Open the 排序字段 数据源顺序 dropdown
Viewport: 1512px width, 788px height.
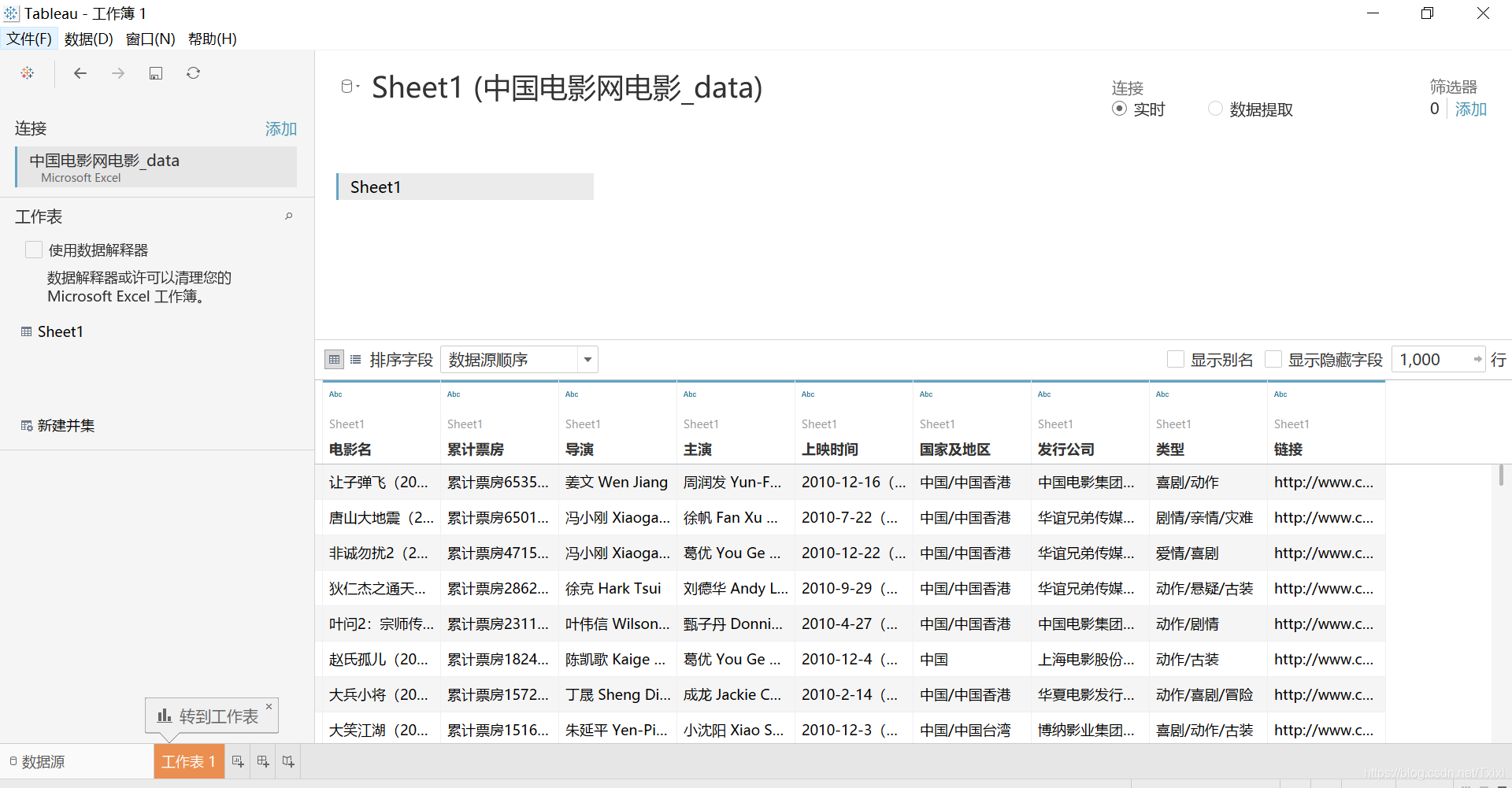[519, 360]
